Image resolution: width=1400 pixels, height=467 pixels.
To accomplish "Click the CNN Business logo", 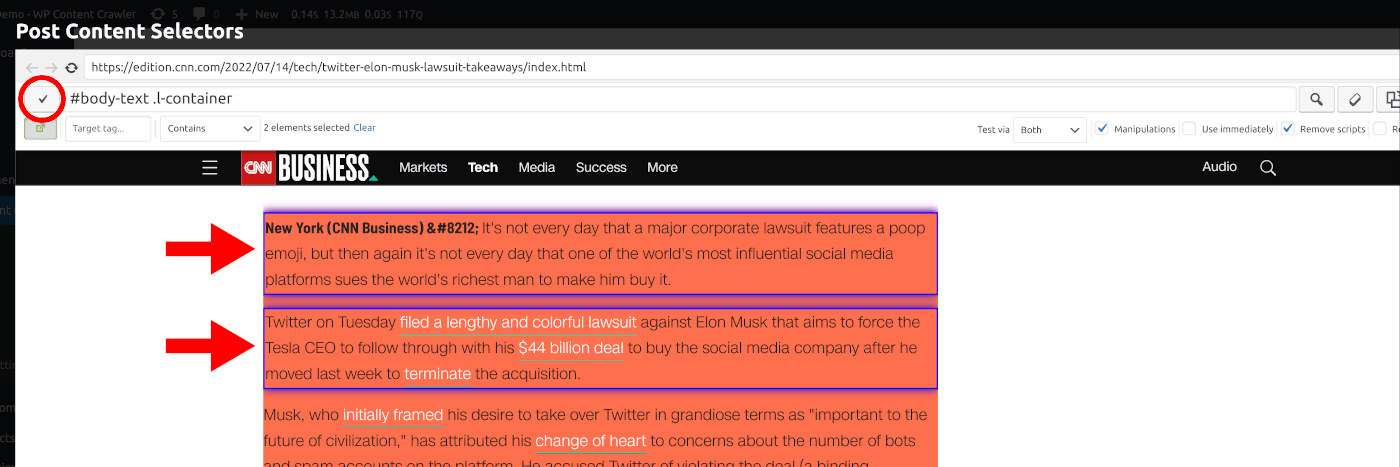I will [309, 168].
